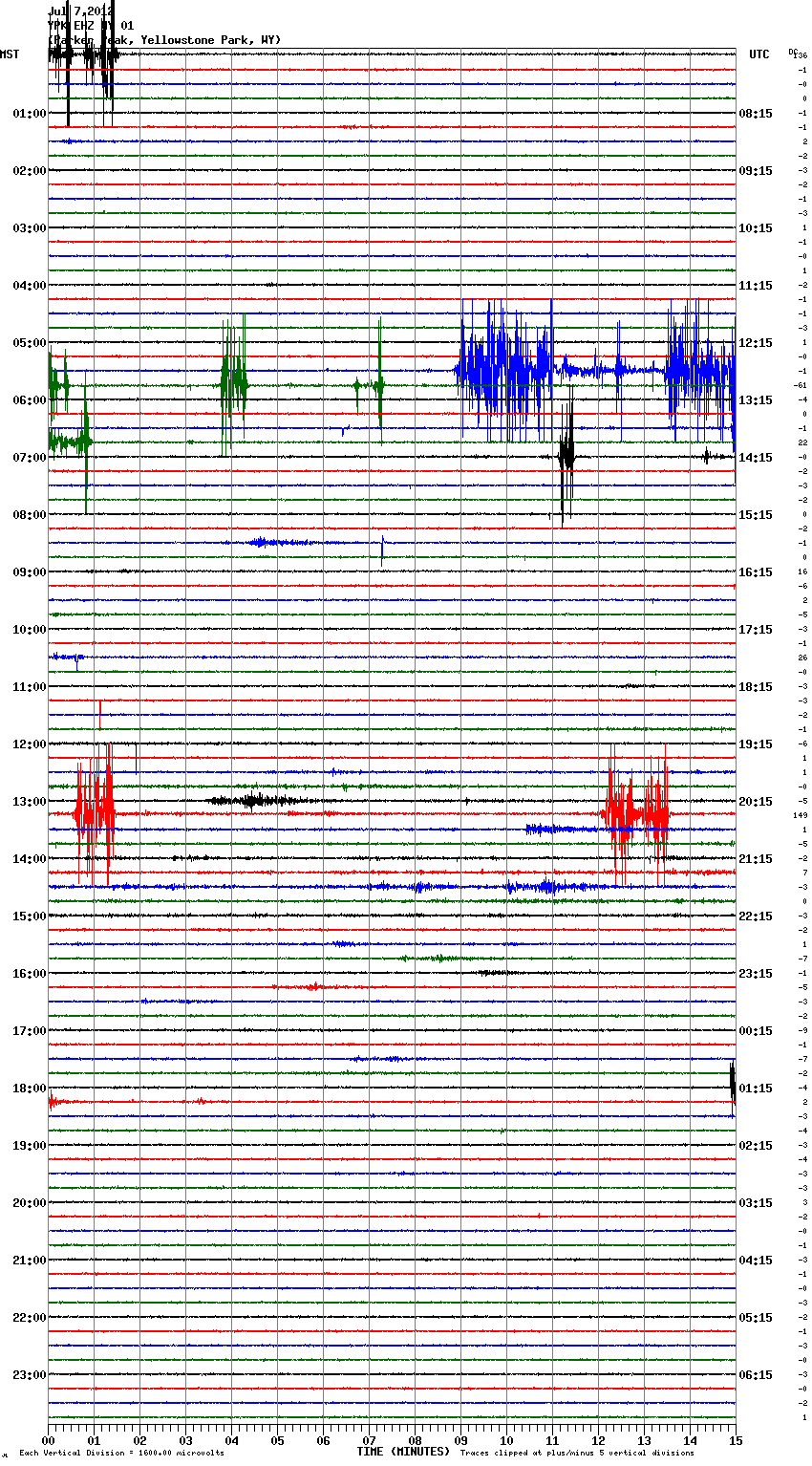Viewport: 812px width, 1466px height.
Task: Select the 19:00 MST row label
Action: click(x=30, y=1146)
